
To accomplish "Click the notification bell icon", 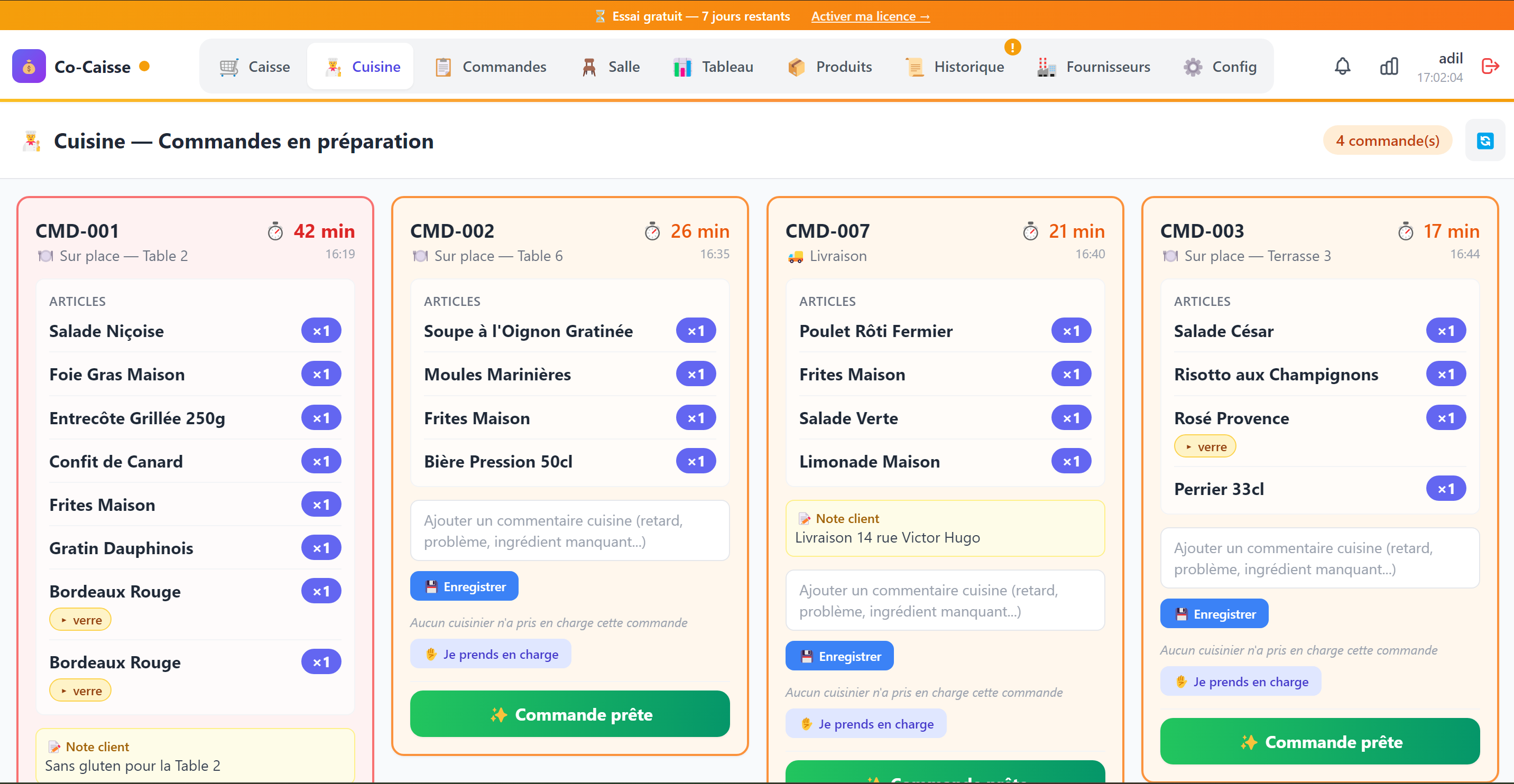I will (1342, 67).
